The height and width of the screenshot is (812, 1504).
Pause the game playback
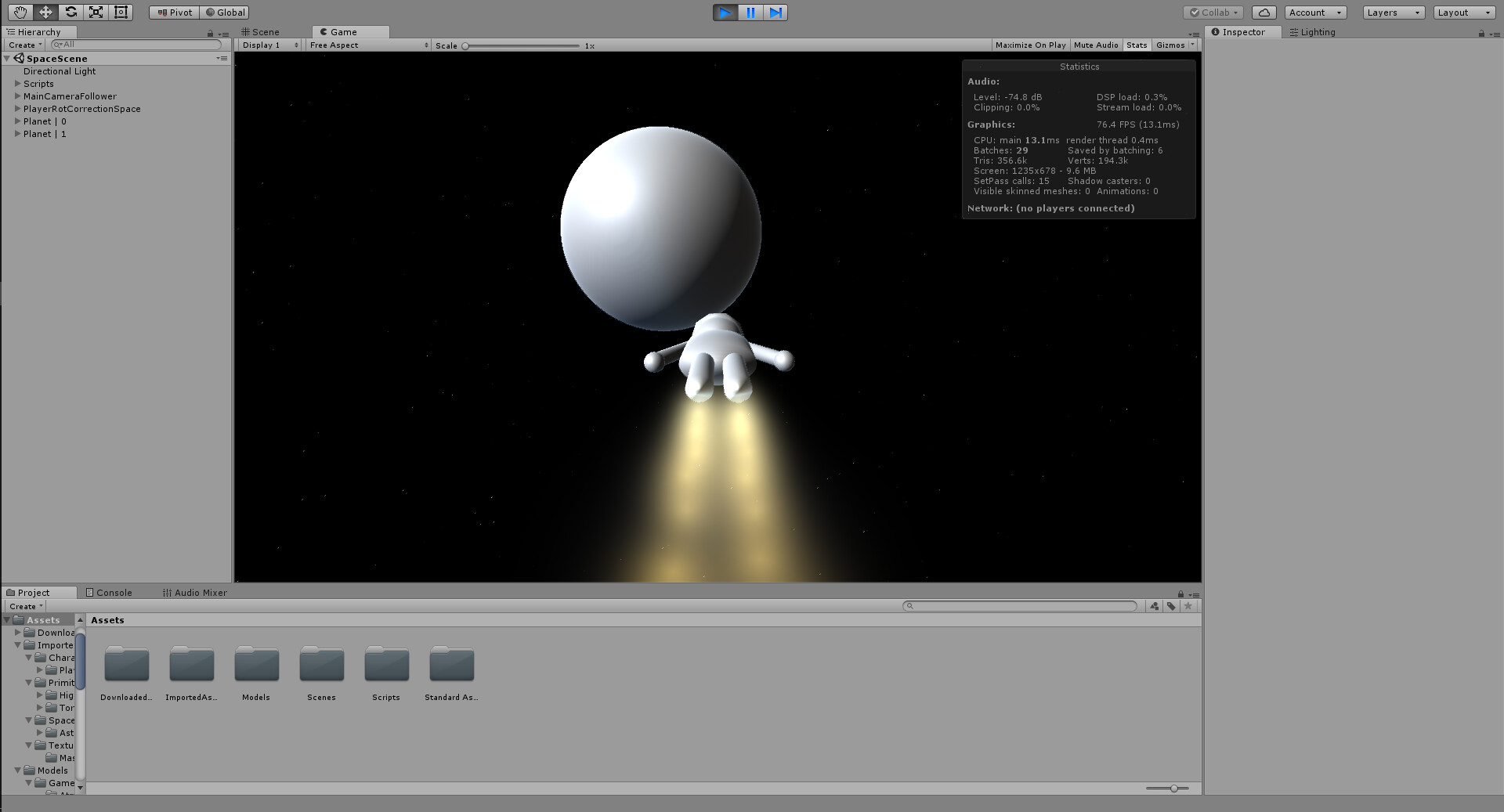750,13
